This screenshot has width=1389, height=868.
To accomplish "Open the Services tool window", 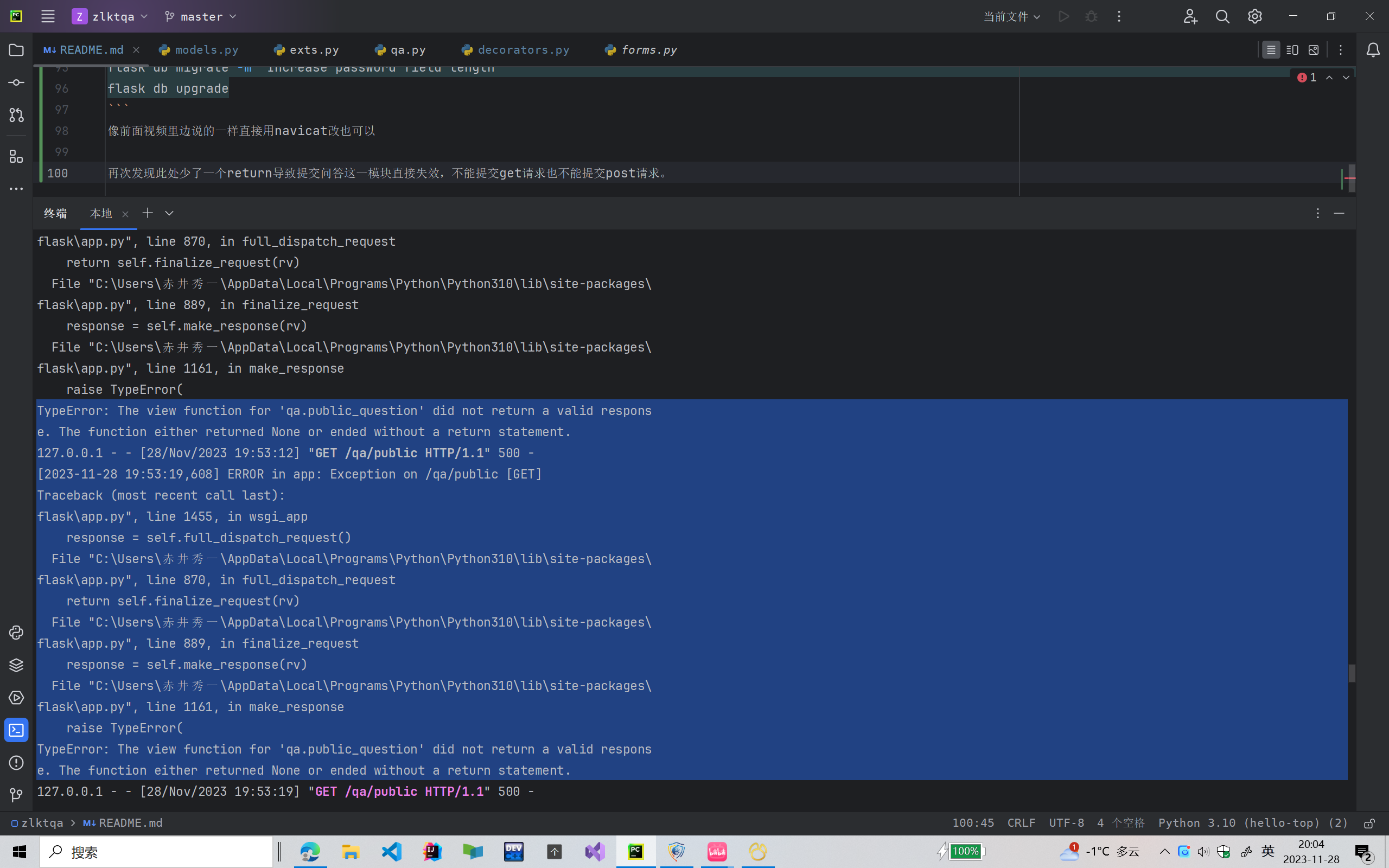I will click(x=16, y=698).
